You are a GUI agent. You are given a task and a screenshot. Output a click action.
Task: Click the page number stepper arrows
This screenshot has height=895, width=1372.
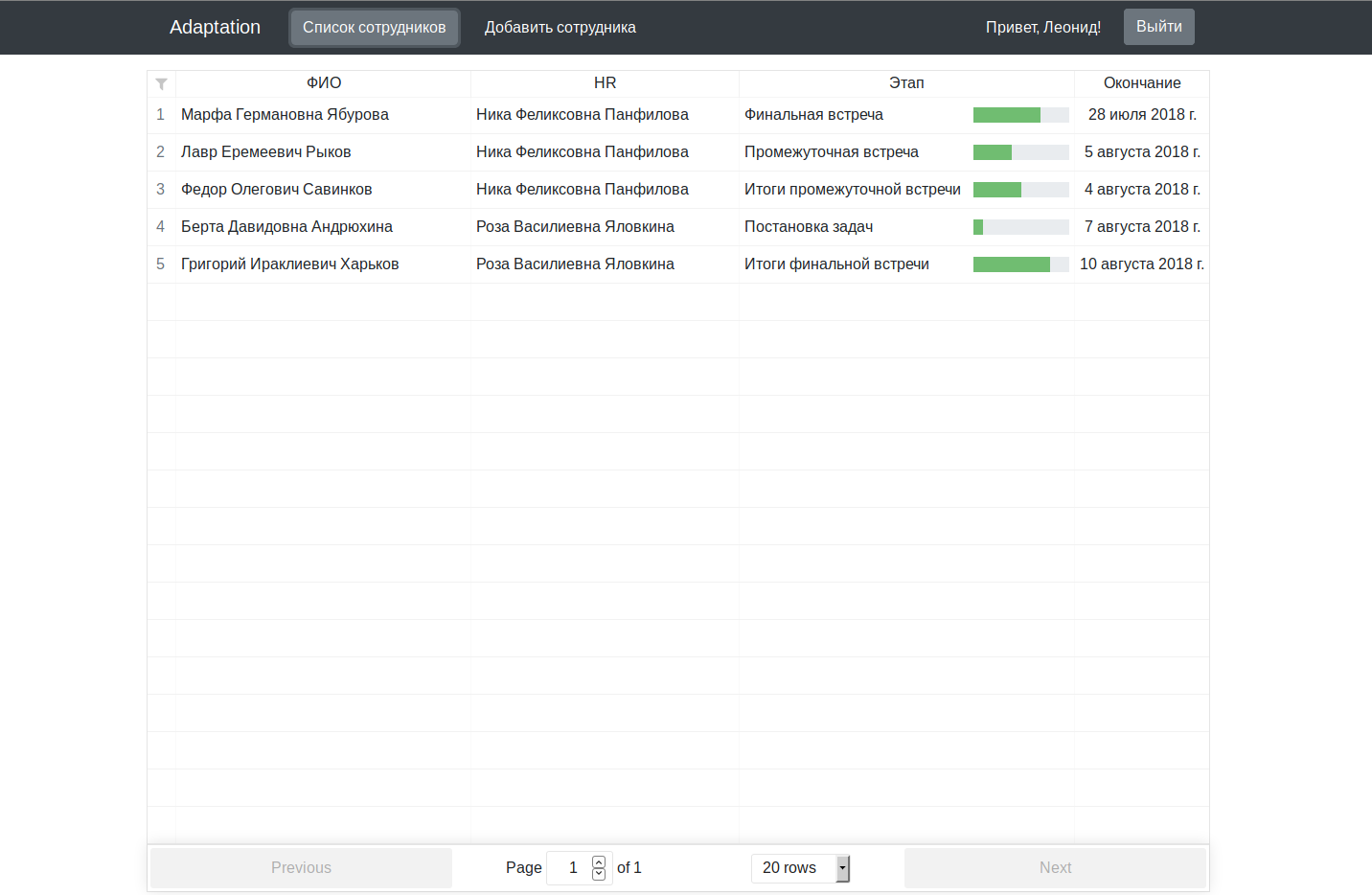point(599,868)
